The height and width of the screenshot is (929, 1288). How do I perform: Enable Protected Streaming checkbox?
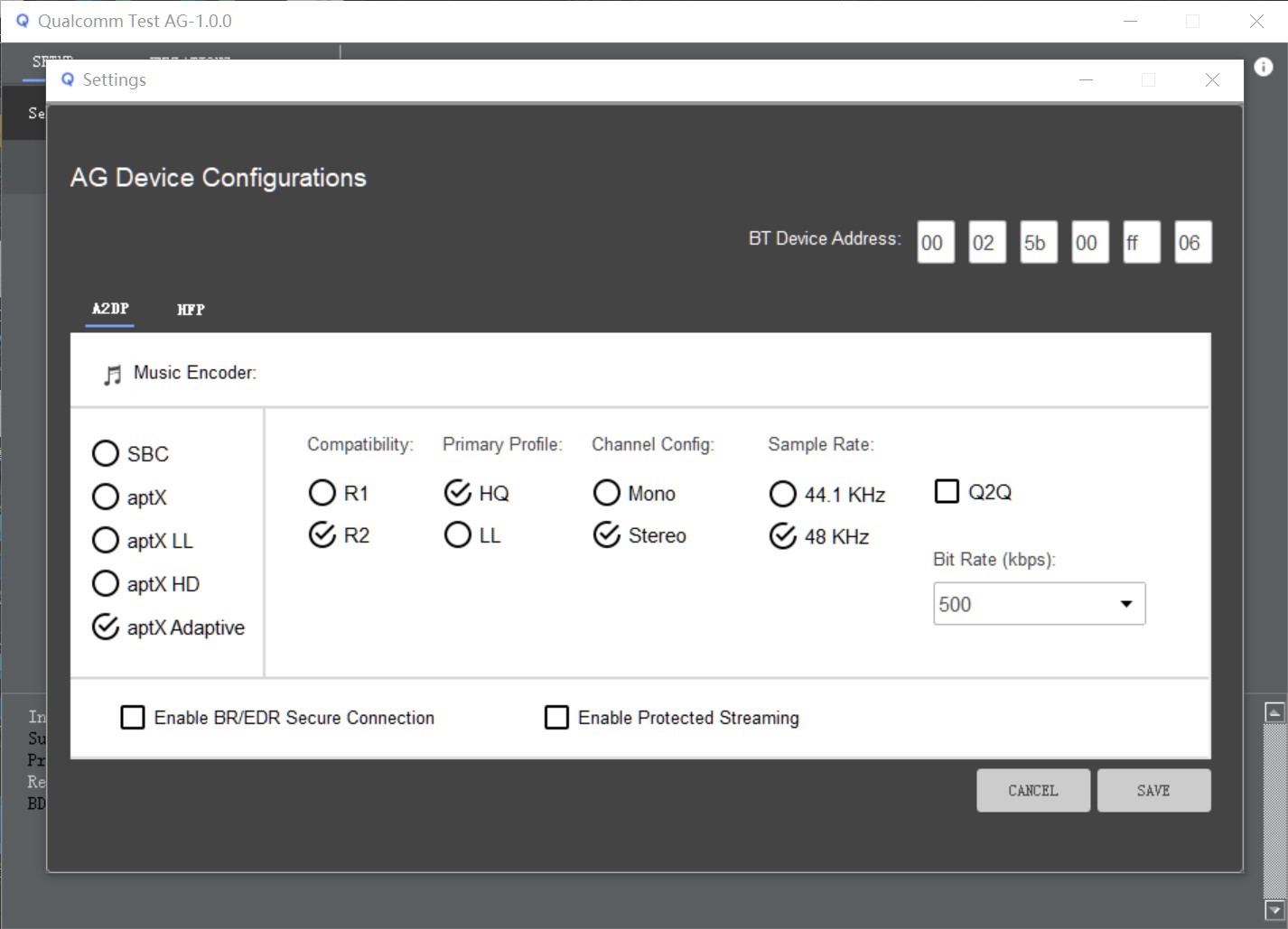tap(557, 718)
